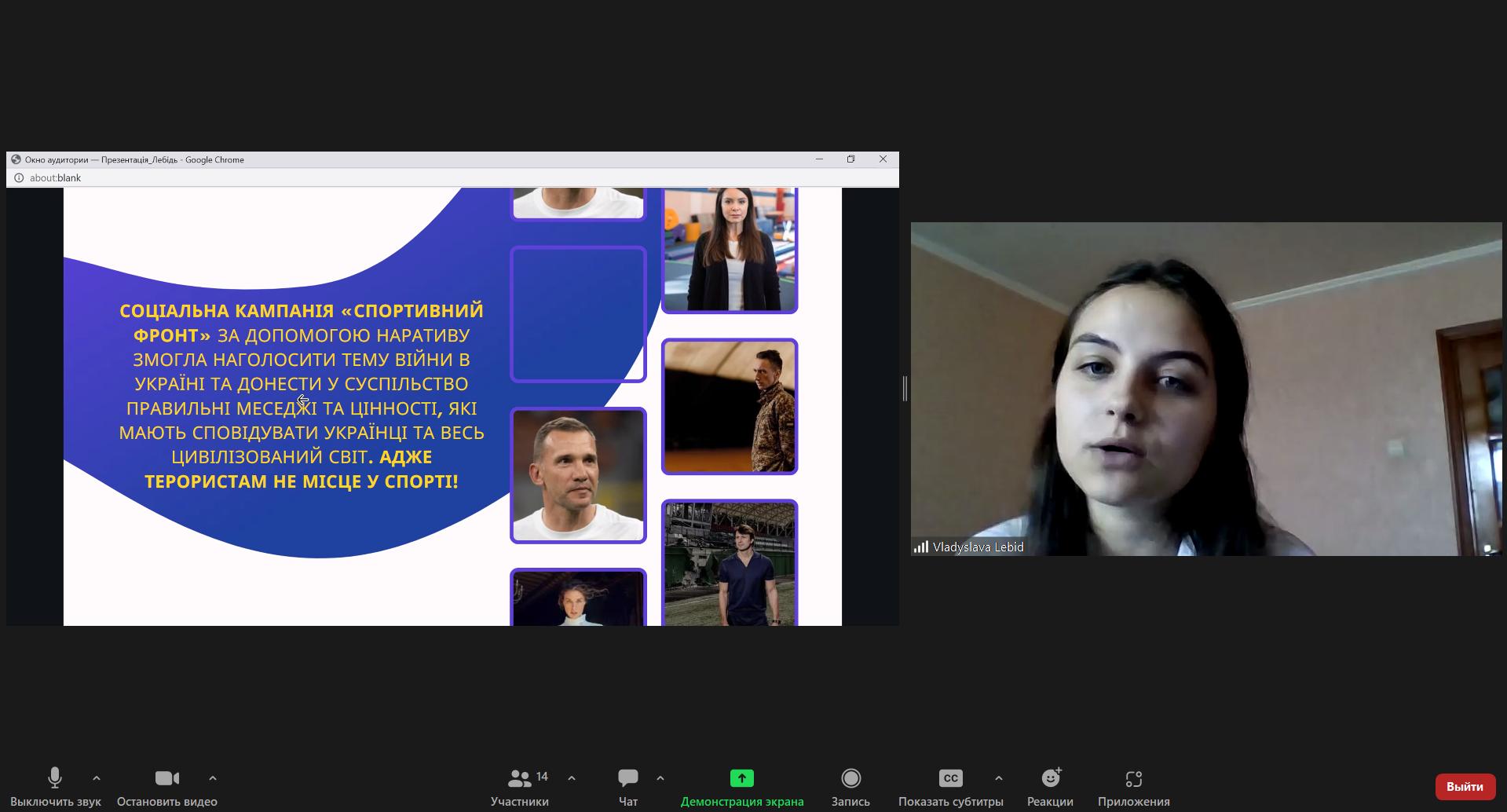The image size is (1507, 812).
Task: Show subtitles with the CC icon
Action: [950, 778]
